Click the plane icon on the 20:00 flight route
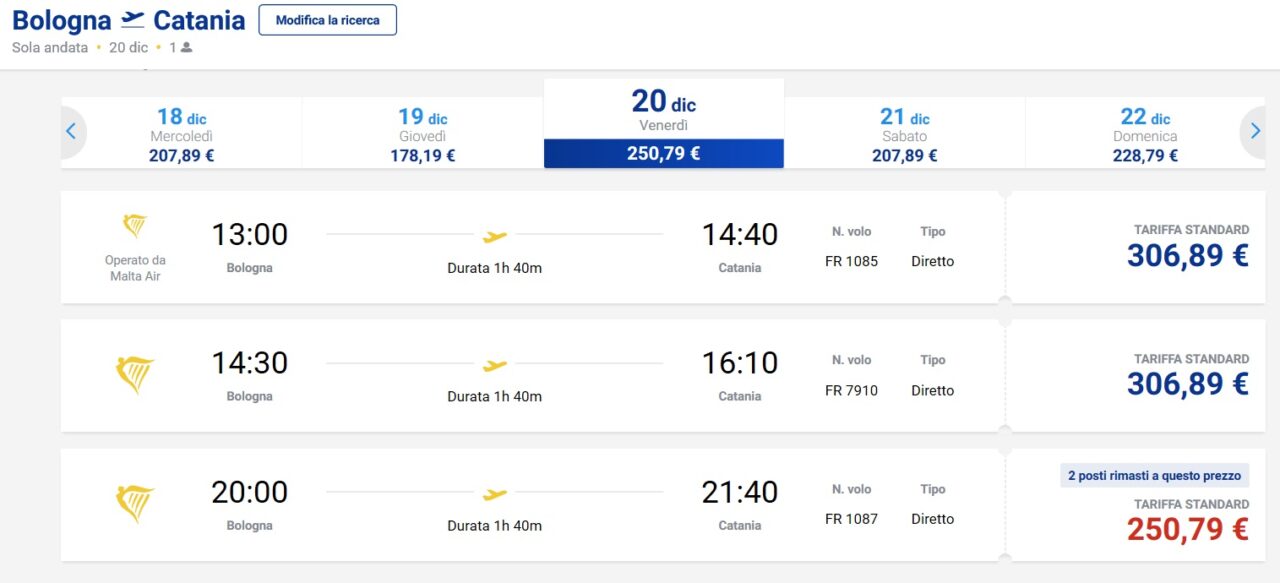 tap(495, 494)
